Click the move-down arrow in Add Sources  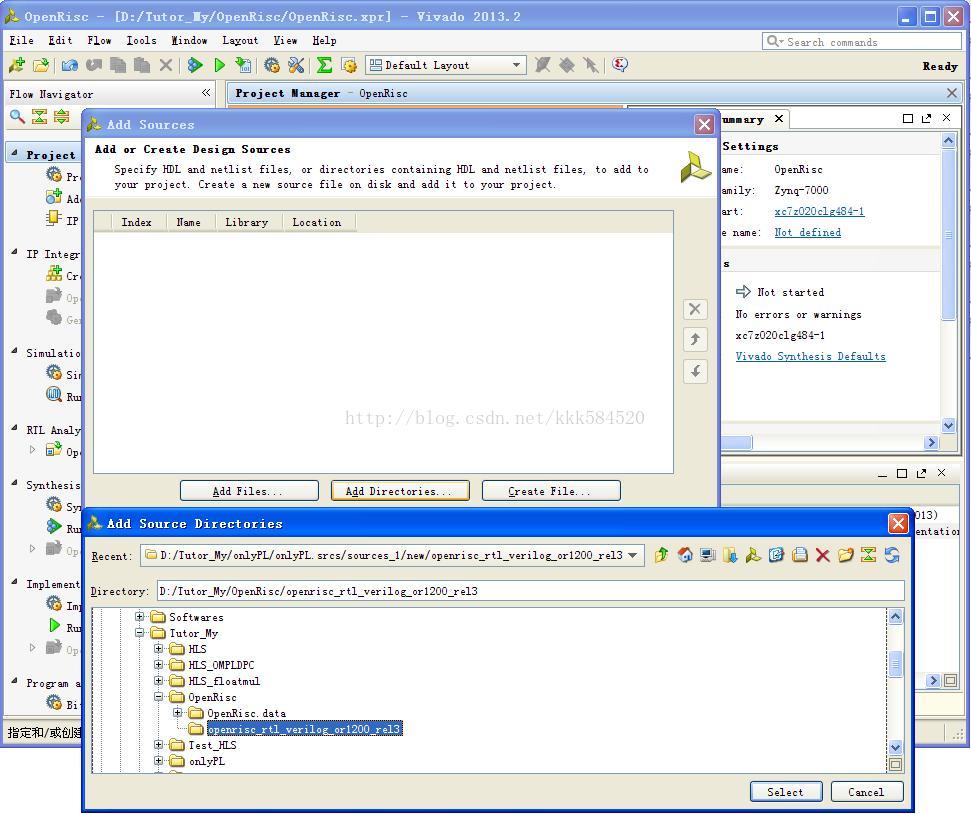pos(695,371)
